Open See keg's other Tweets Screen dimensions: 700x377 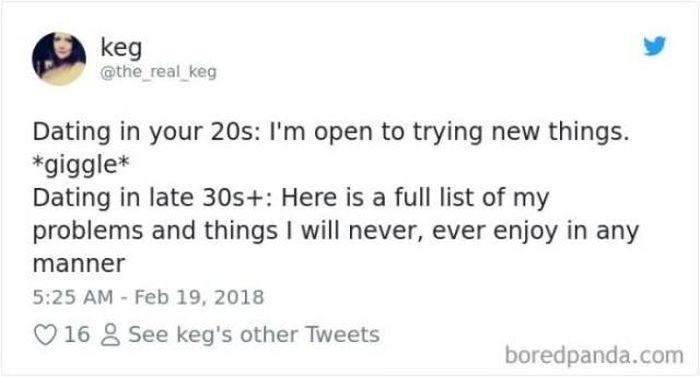tap(254, 335)
